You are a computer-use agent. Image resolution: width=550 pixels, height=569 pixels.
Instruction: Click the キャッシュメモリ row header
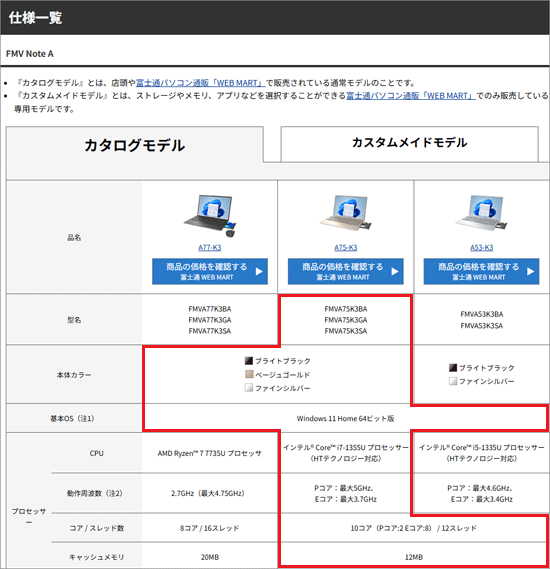[x=97, y=557]
